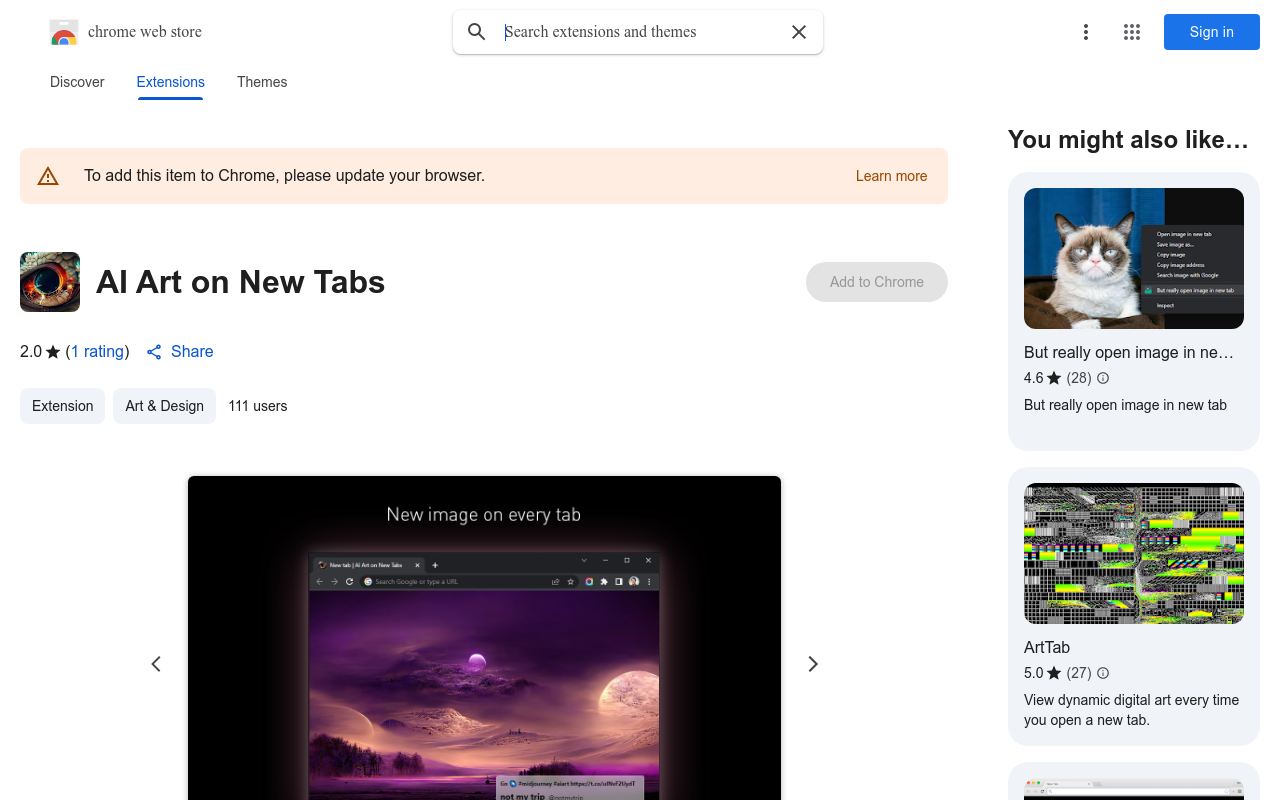Click the New image on every tab screenshot

point(484,638)
